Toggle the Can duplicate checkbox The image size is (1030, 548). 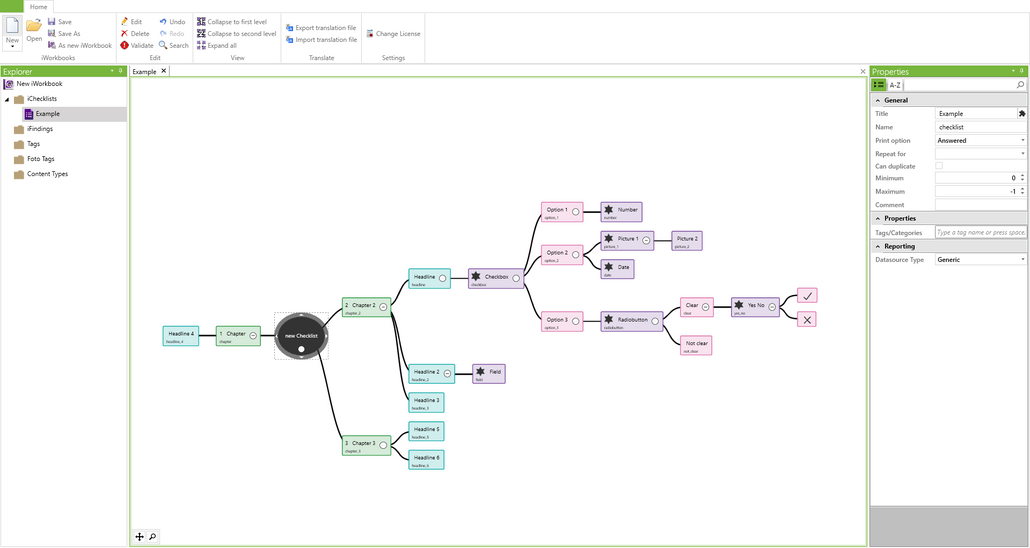click(x=938, y=166)
